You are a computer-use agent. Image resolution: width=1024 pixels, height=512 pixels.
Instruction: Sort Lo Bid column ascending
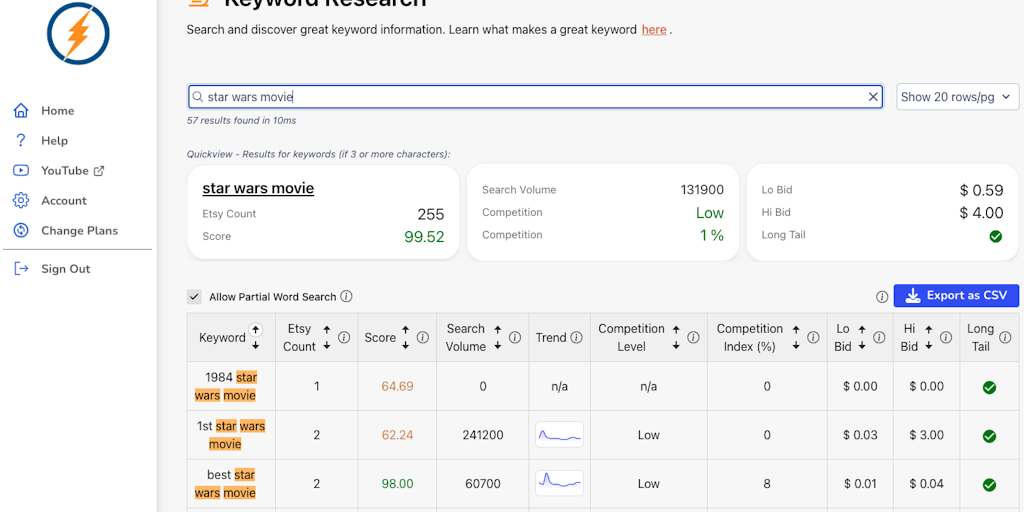point(862,330)
